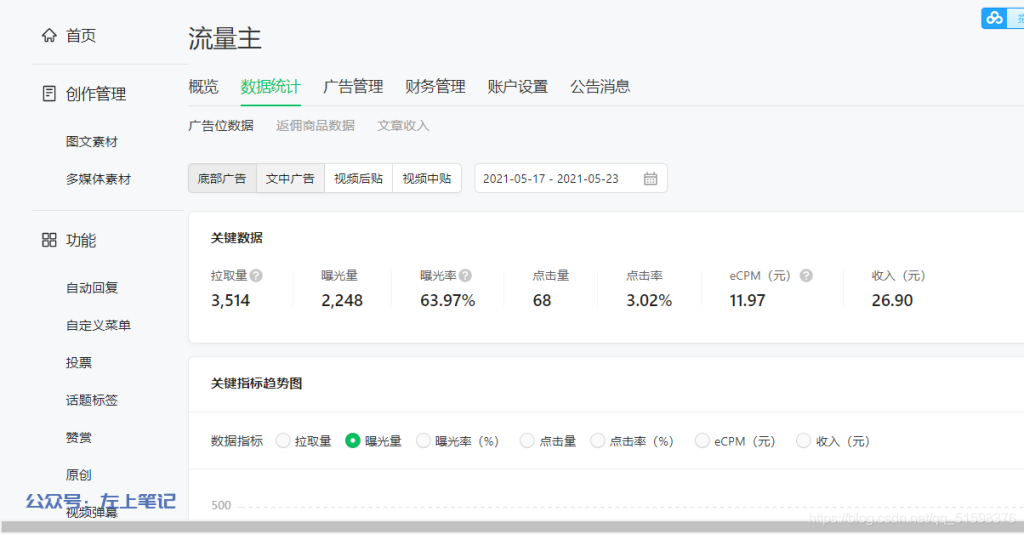Select the 广告位数据 sub-tab
This screenshot has width=1024, height=534.
point(221,125)
